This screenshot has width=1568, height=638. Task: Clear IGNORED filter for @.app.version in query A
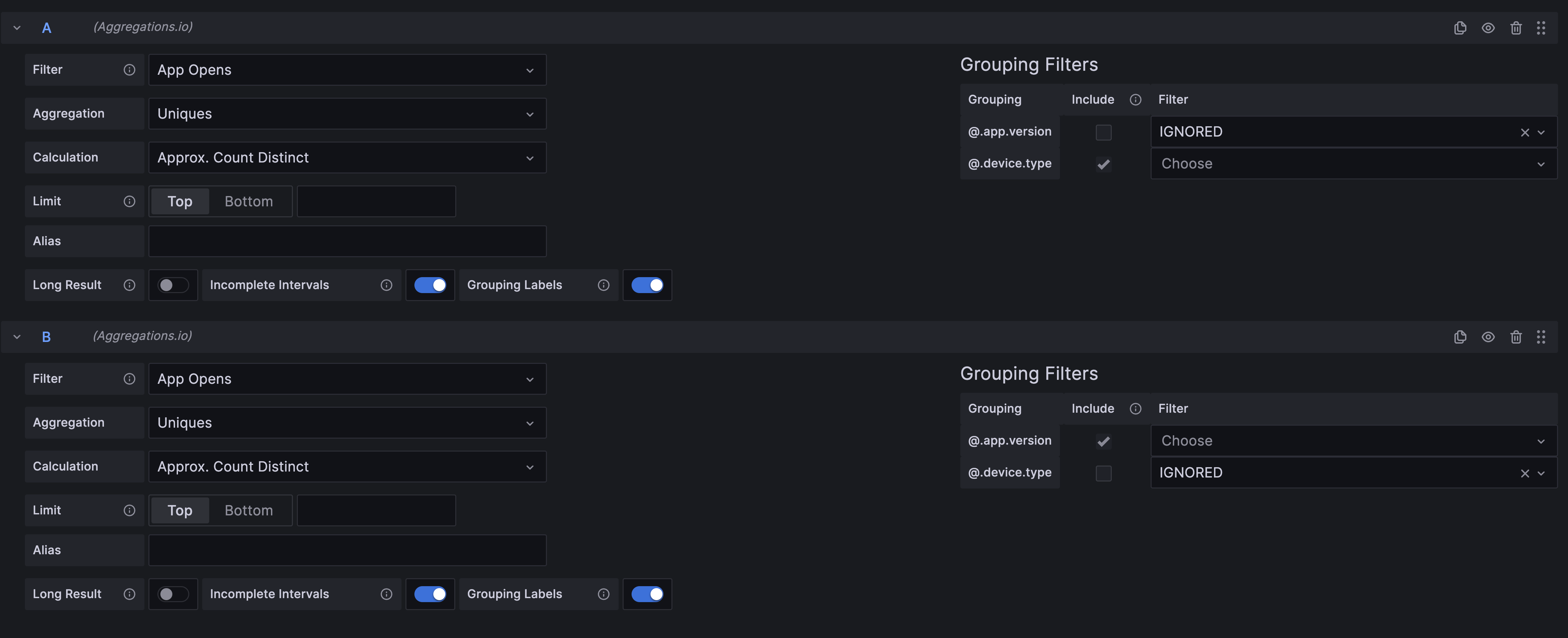point(1524,132)
